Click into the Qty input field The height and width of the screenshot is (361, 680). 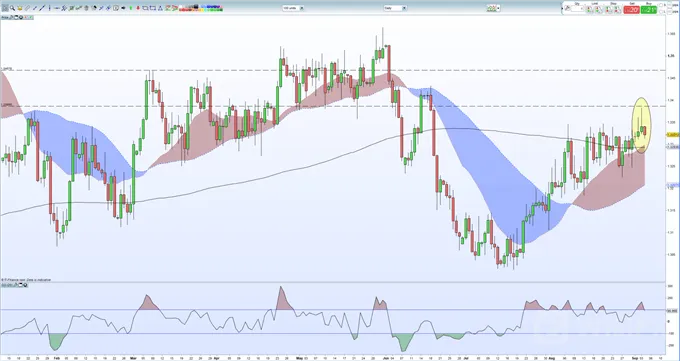tap(577, 8)
